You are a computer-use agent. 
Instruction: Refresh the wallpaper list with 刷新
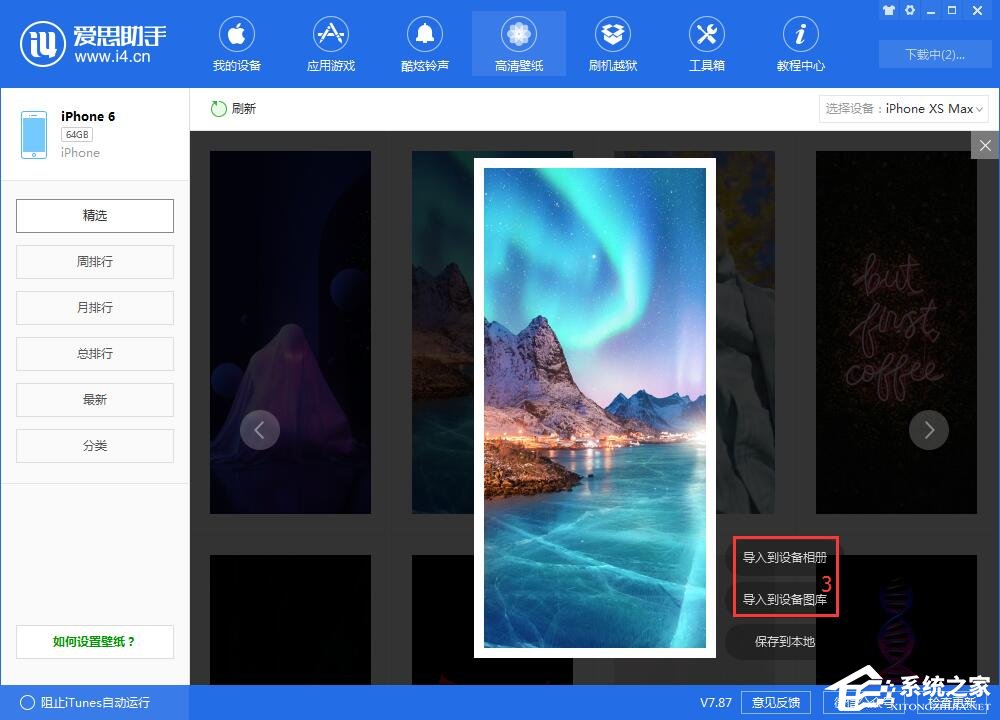click(233, 109)
